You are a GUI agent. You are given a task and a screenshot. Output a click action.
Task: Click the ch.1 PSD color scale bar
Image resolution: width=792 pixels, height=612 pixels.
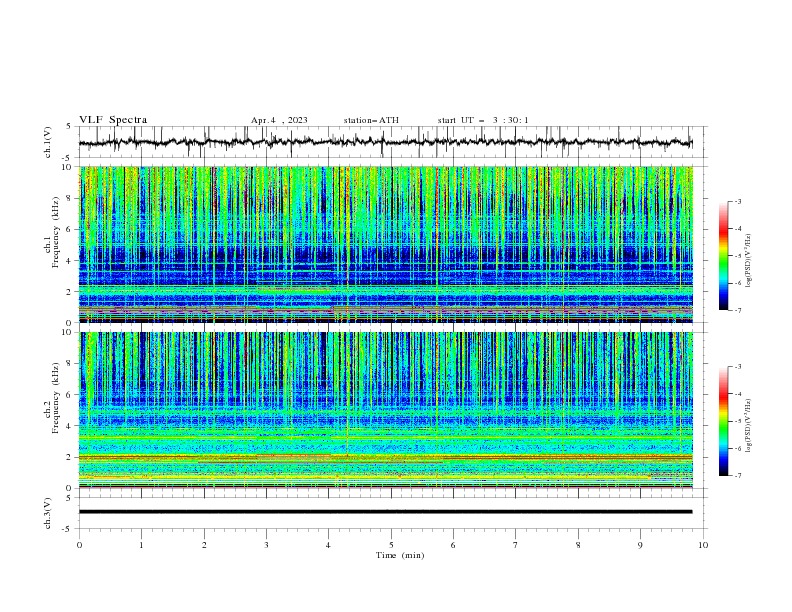pyautogui.click(x=724, y=256)
